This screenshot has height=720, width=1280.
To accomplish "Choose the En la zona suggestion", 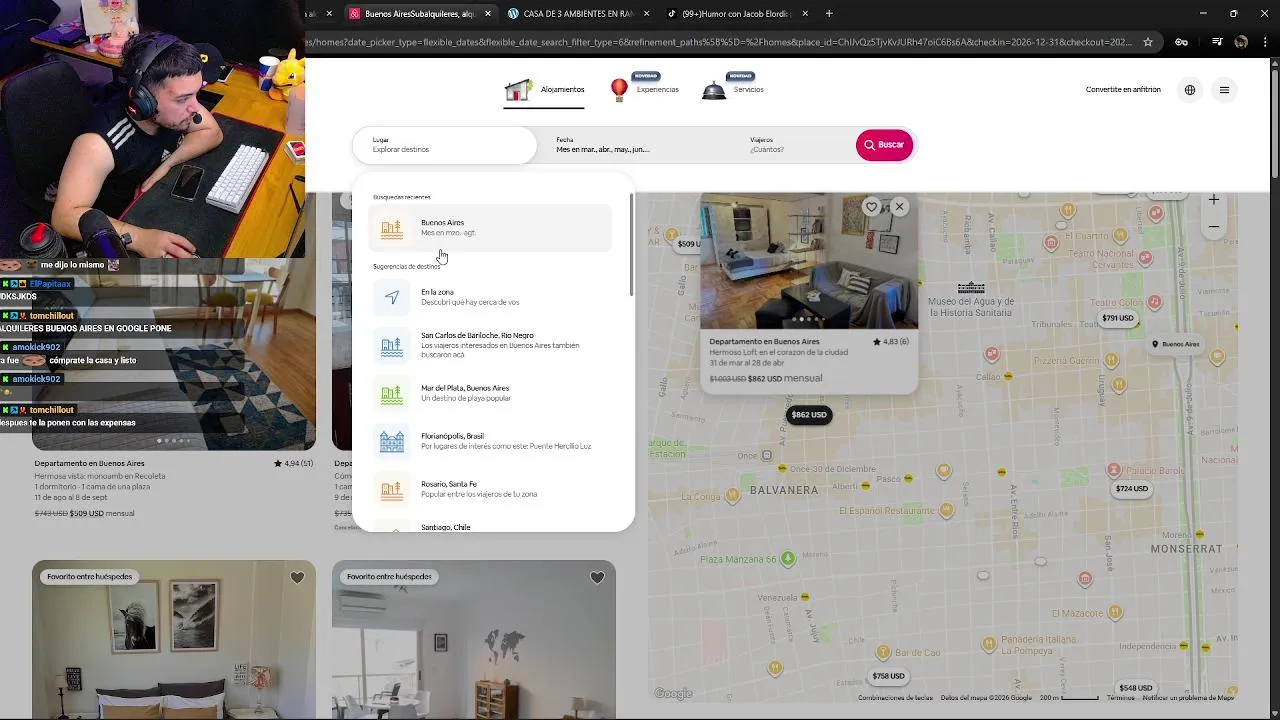I will 490,297.
